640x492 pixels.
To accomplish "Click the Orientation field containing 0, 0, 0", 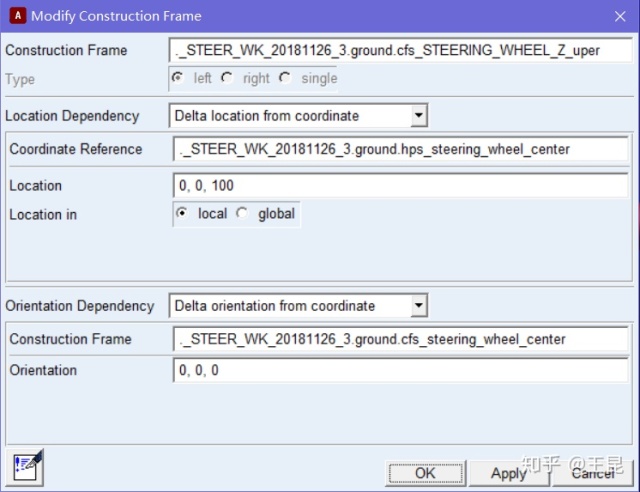I will [x=400, y=371].
